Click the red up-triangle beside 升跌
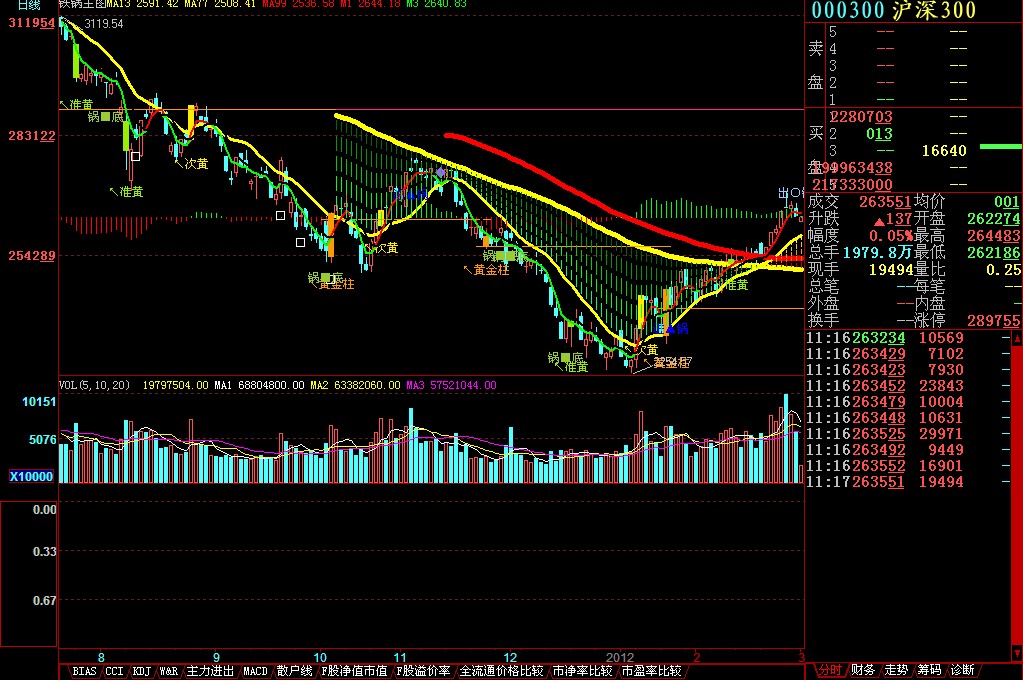This screenshot has width=1023, height=681. pyautogui.click(x=879, y=219)
